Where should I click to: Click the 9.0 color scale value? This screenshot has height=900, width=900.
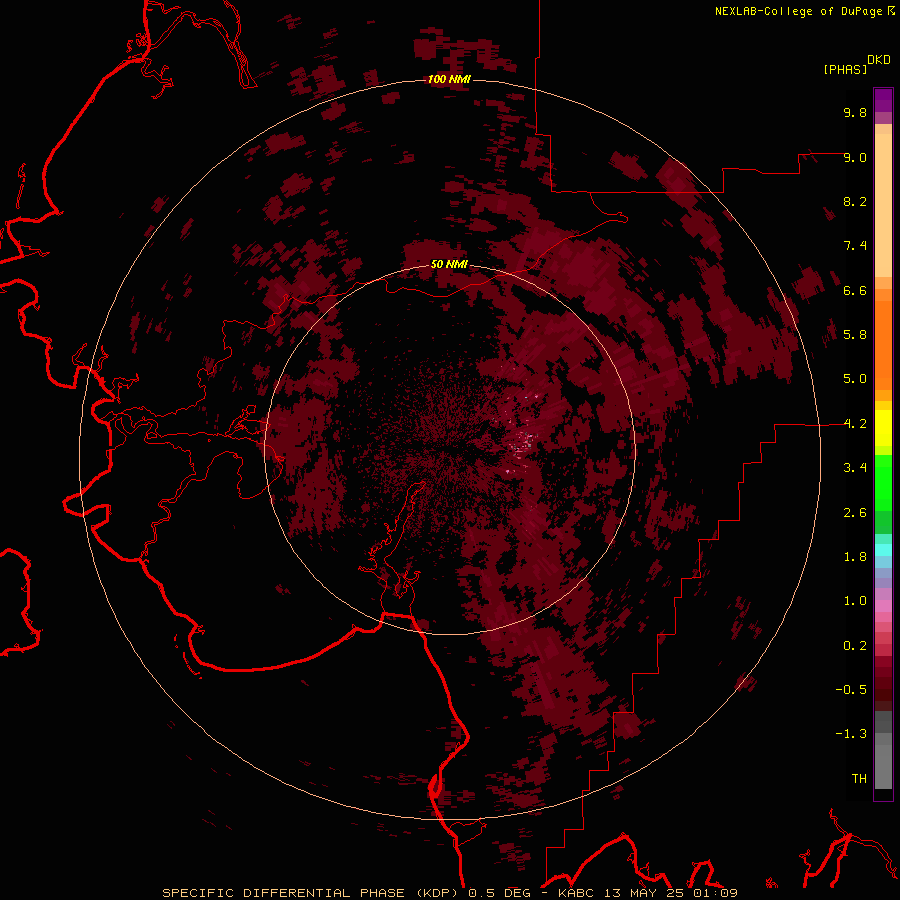tap(855, 157)
